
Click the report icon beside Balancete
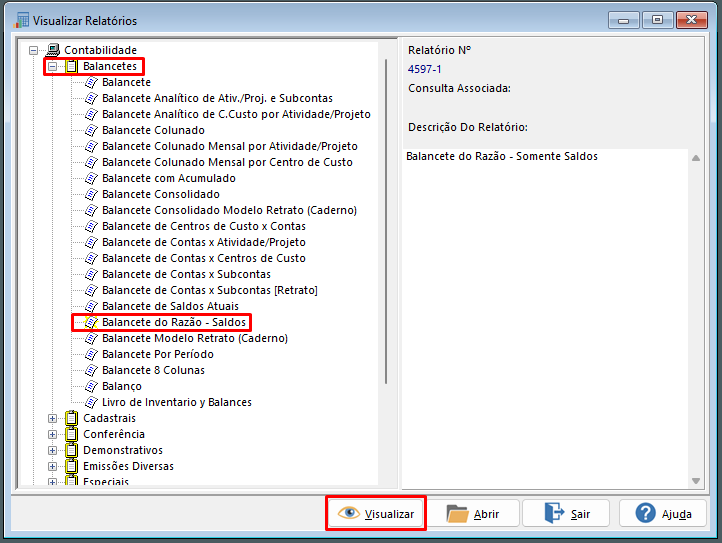tap(91, 82)
